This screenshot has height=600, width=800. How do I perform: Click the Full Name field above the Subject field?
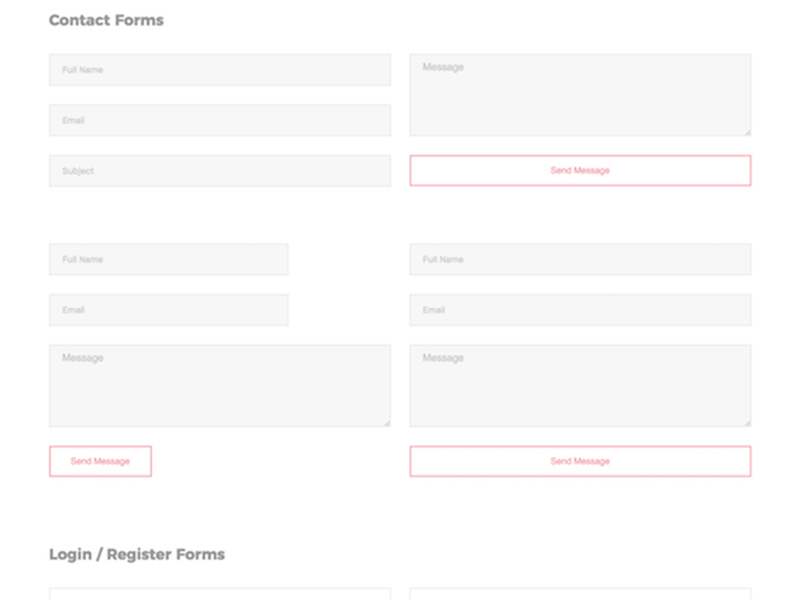point(219,70)
